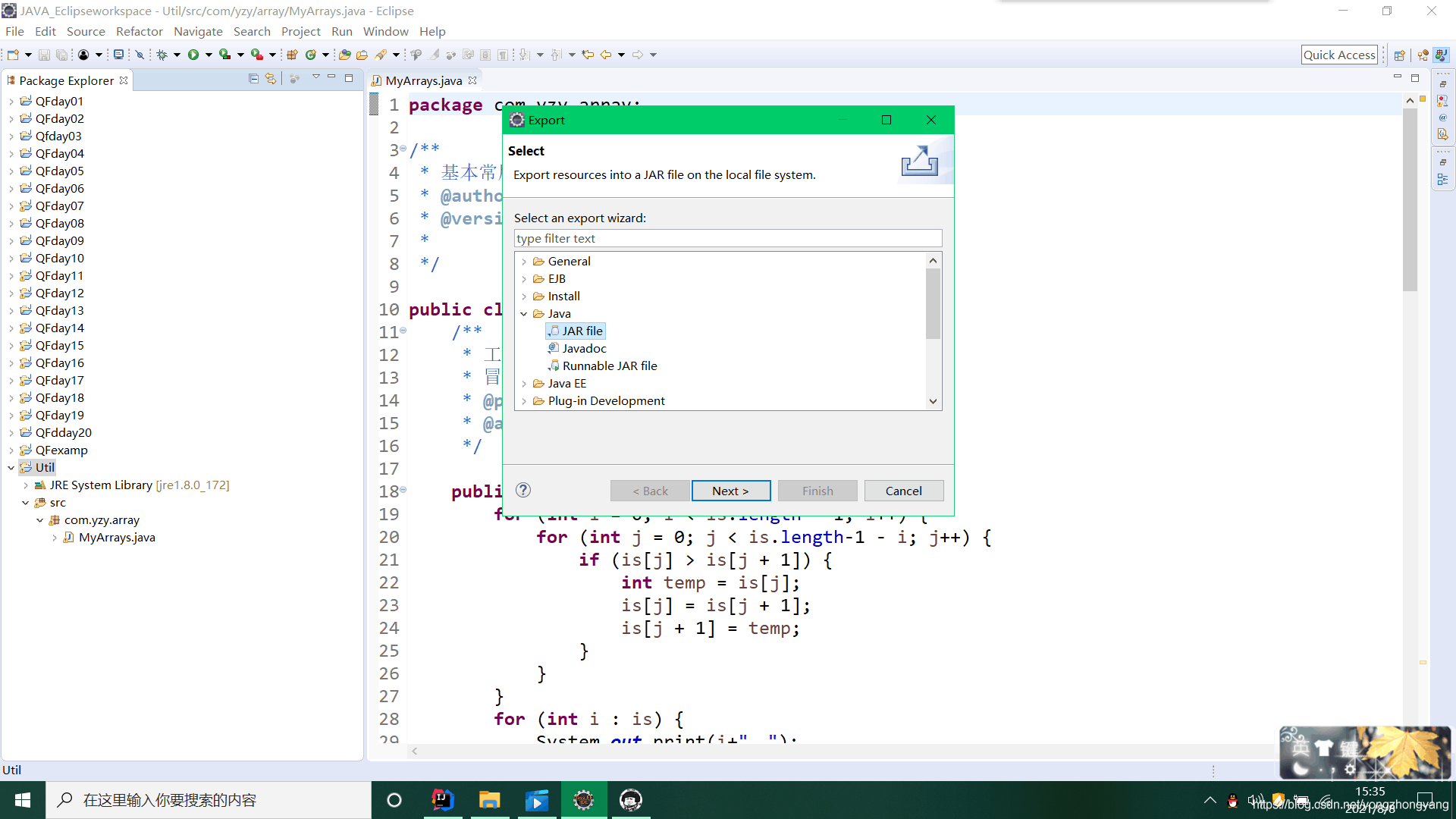Click the New Java Package icon
The height and width of the screenshot is (819, 1456).
point(292,55)
